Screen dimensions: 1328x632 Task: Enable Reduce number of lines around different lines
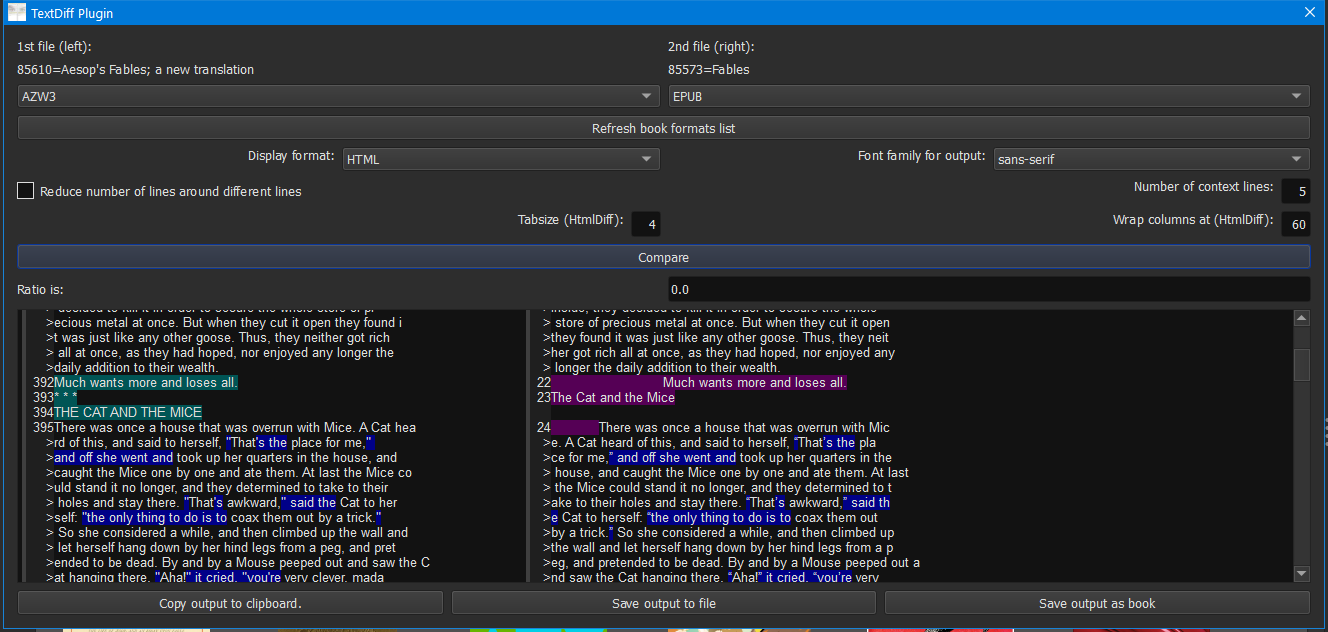pos(26,191)
